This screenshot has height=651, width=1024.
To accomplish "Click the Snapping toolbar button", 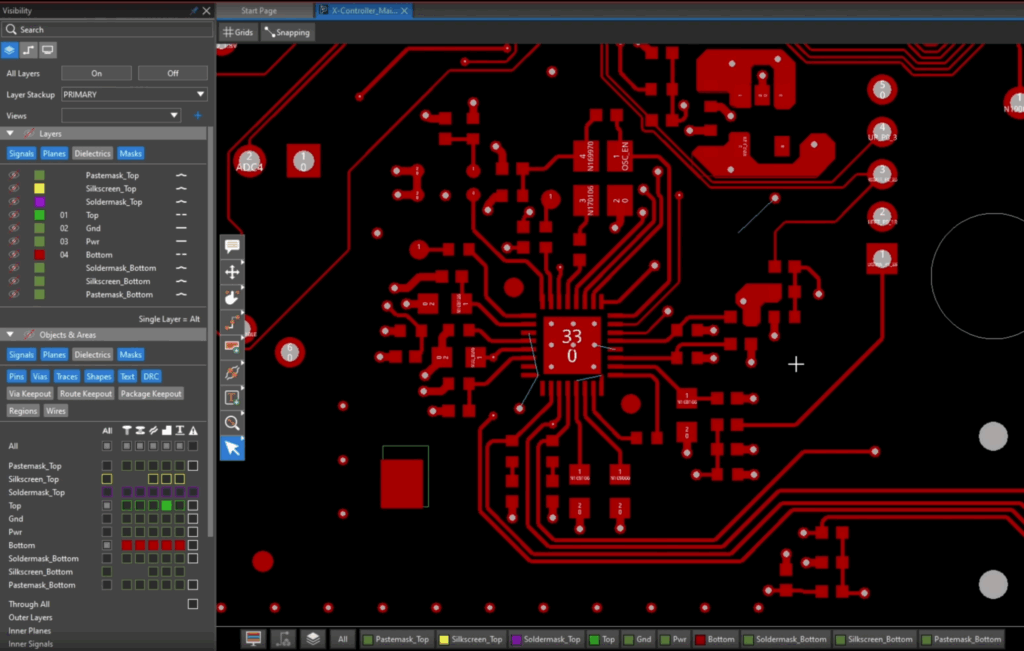I will pyautogui.click(x=287, y=32).
